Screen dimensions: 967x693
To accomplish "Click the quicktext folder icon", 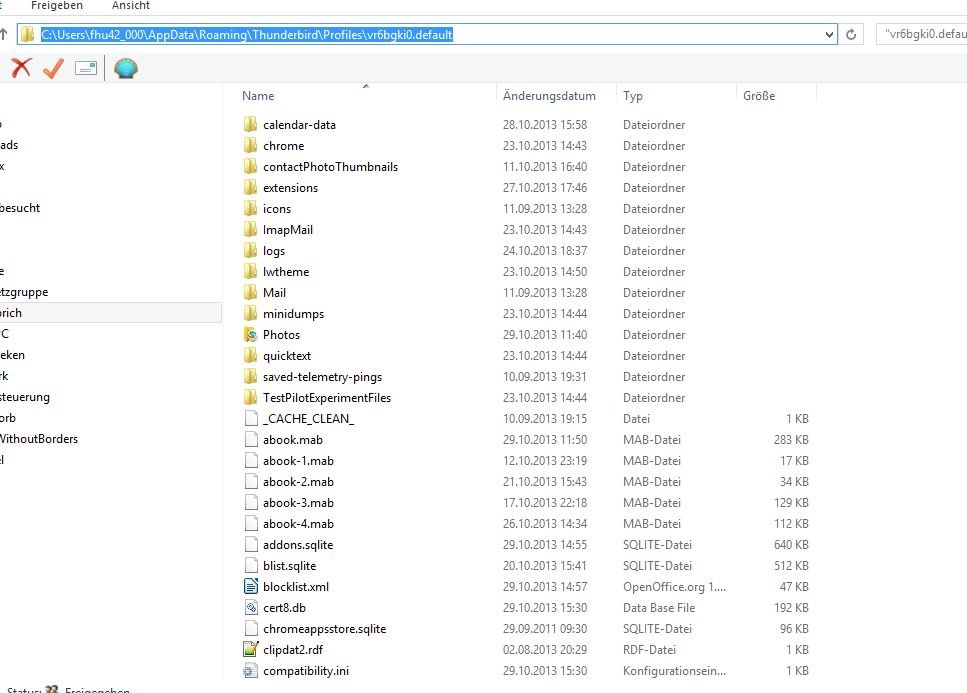I will pos(250,356).
